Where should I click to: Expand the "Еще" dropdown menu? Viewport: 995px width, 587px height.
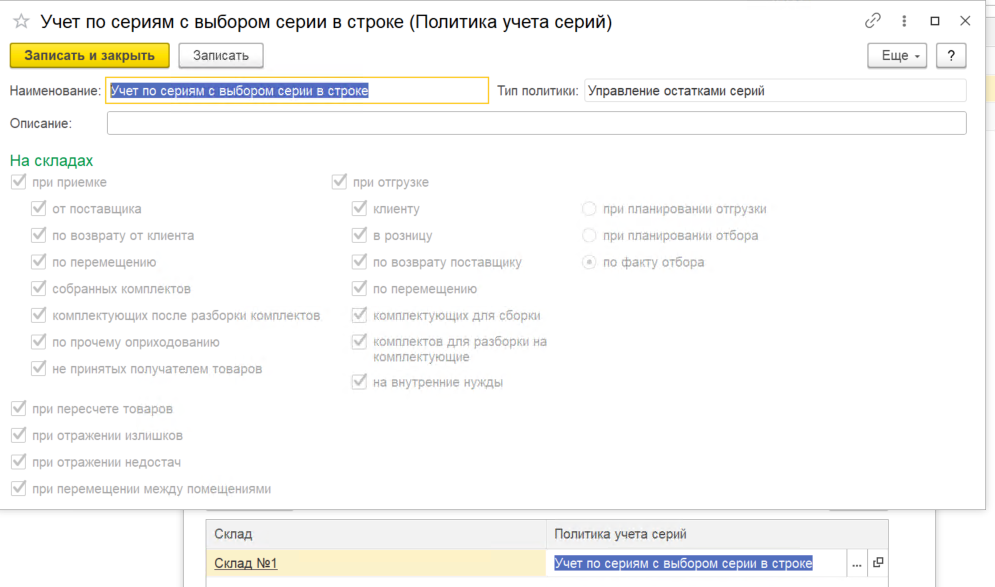click(x=897, y=55)
